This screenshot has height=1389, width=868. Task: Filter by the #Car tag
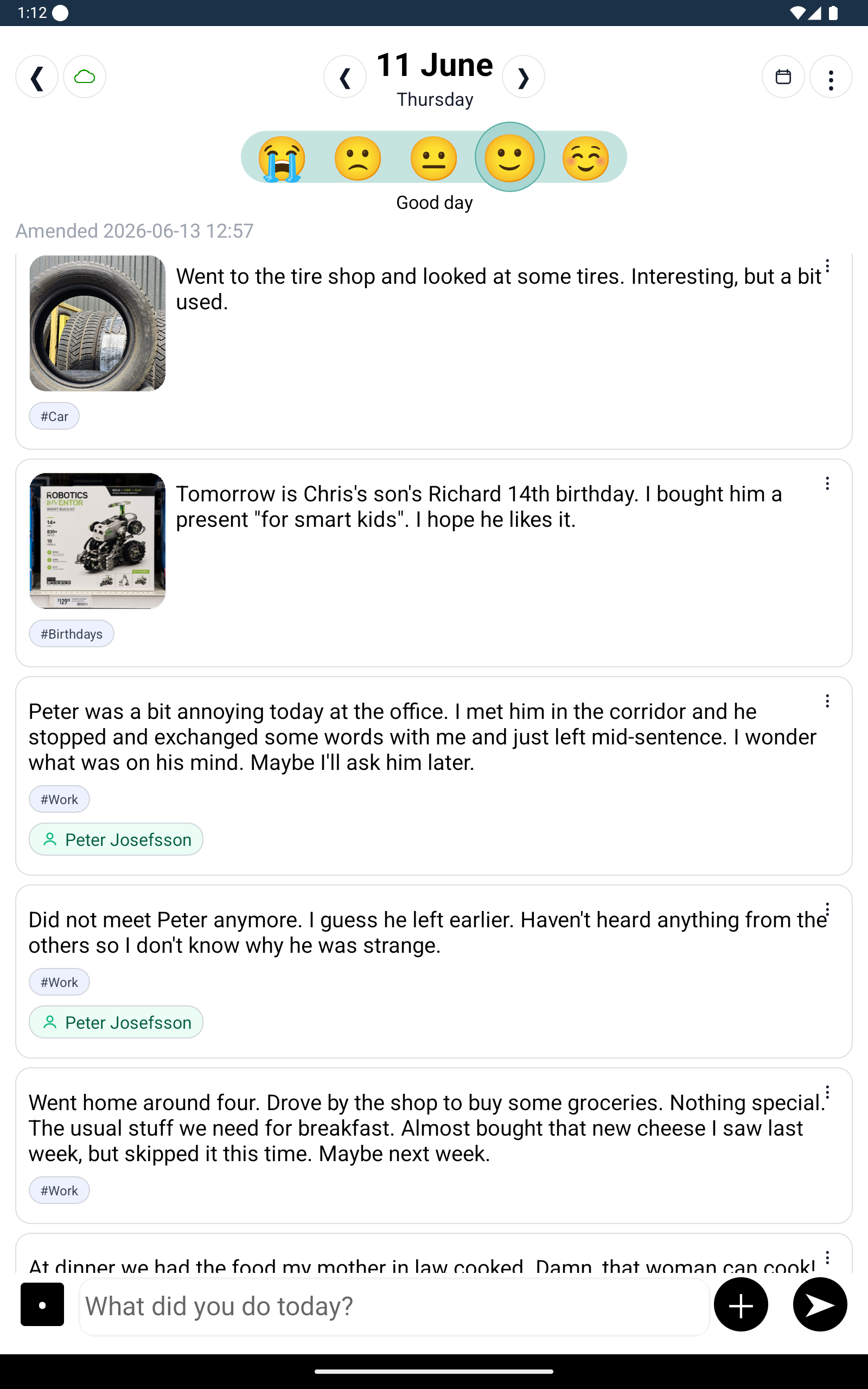[x=55, y=416]
